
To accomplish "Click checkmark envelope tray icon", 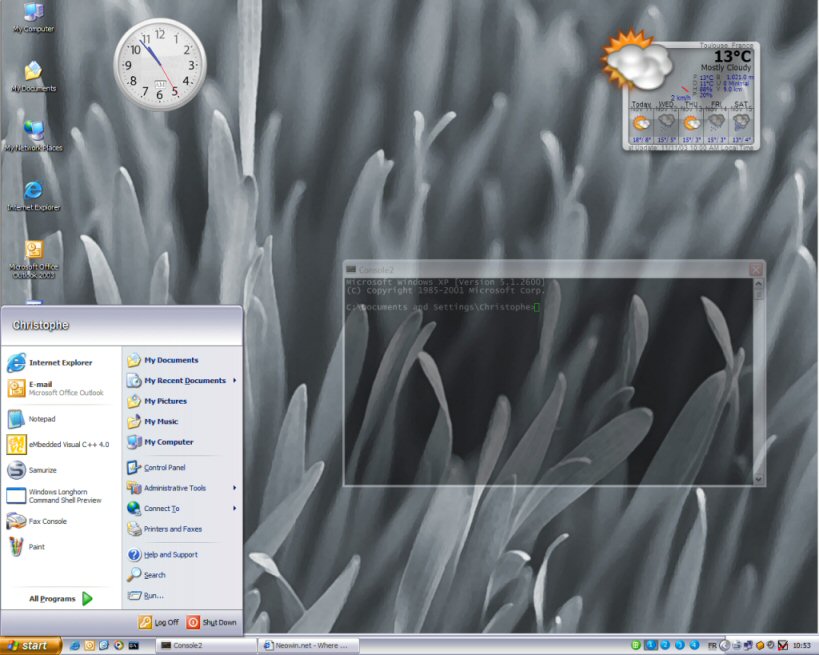I will 783,646.
